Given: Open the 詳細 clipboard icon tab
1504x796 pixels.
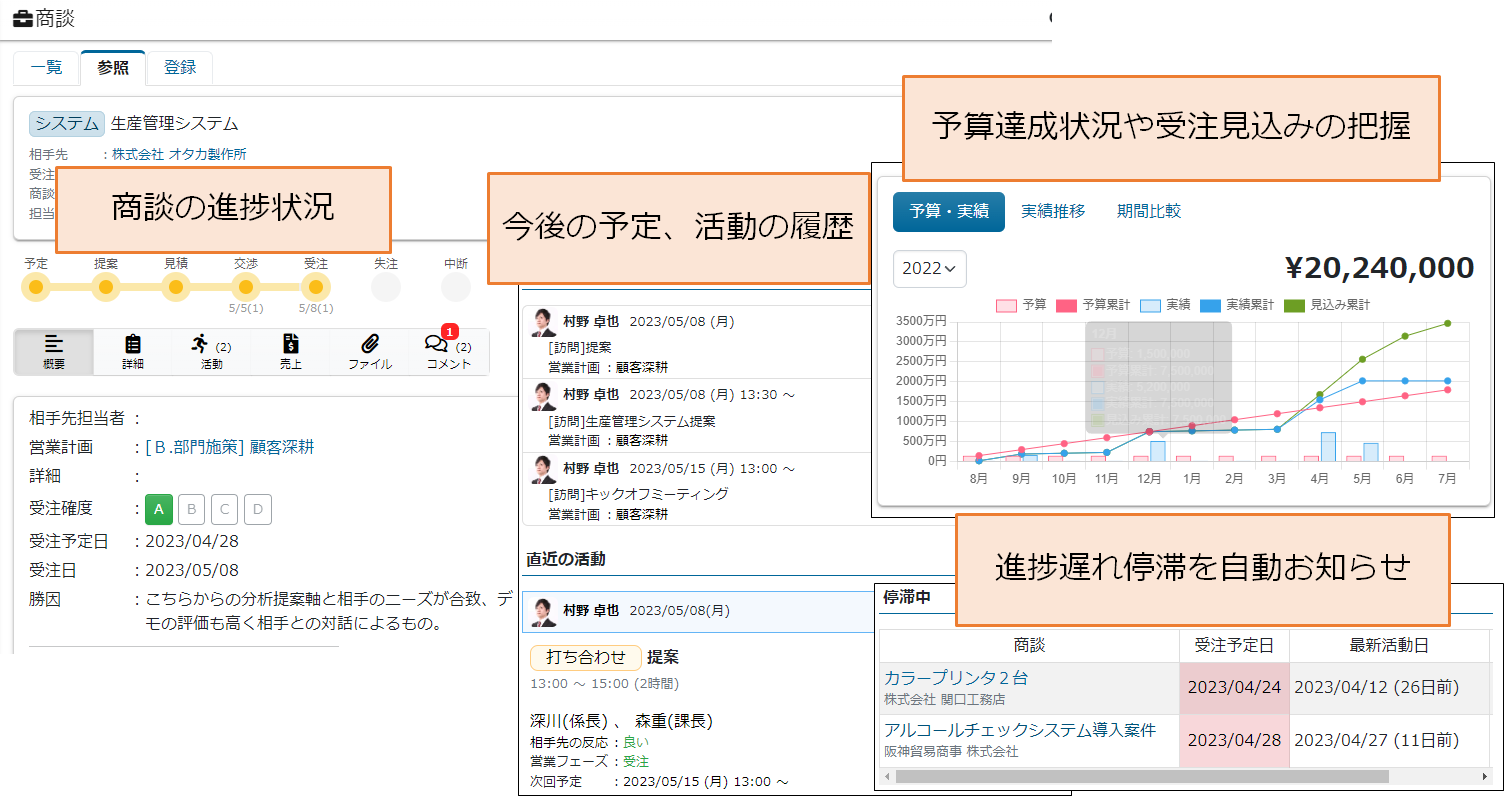Looking at the screenshot, I should pos(133,352).
